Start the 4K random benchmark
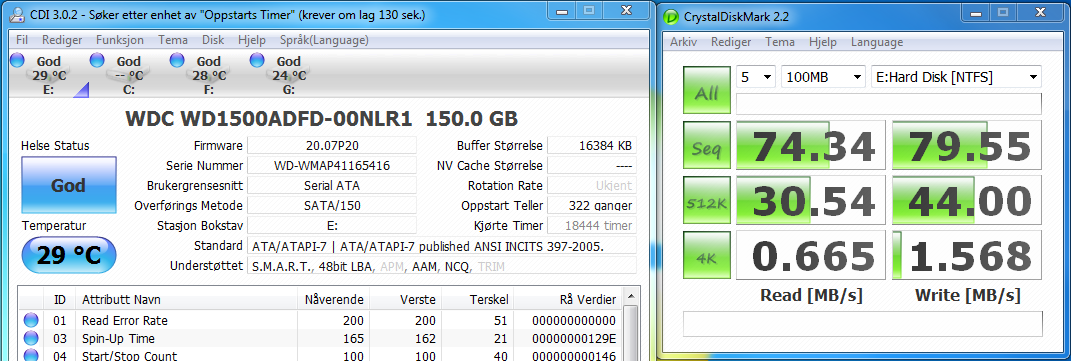Image resolution: width=1071 pixels, height=361 pixels. [x=706, y=256]
